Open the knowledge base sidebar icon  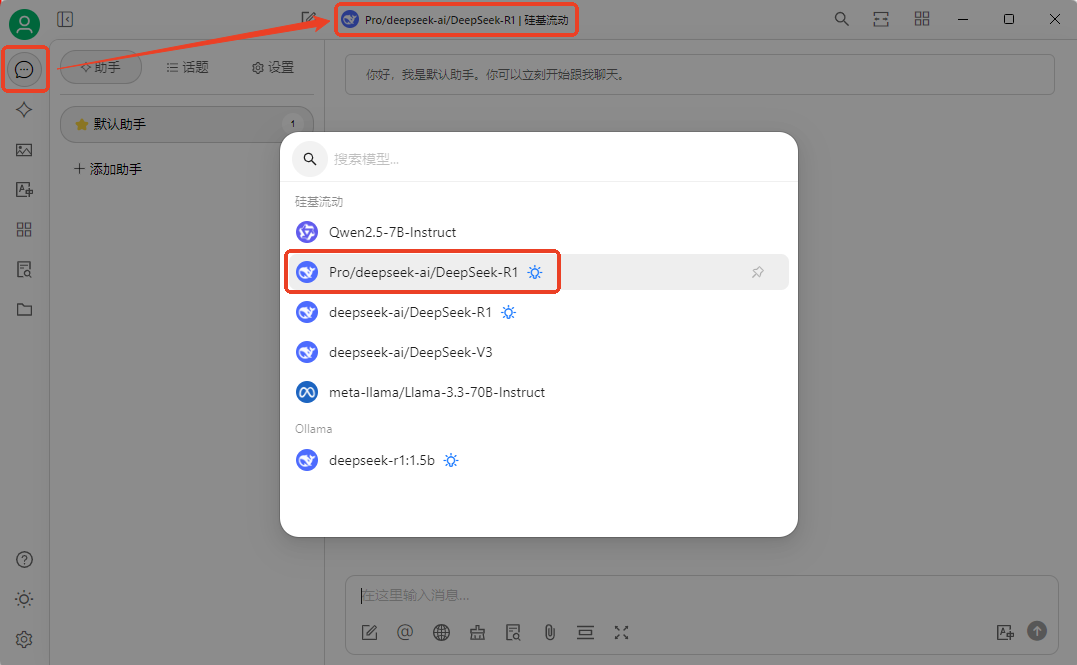24,269
